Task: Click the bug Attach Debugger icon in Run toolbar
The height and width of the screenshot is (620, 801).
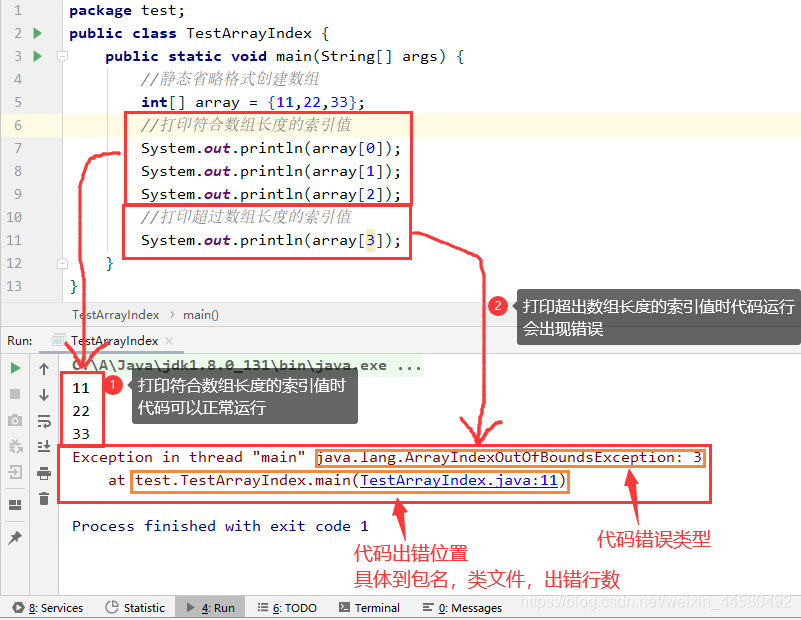Action: click(x=15, y=446)
